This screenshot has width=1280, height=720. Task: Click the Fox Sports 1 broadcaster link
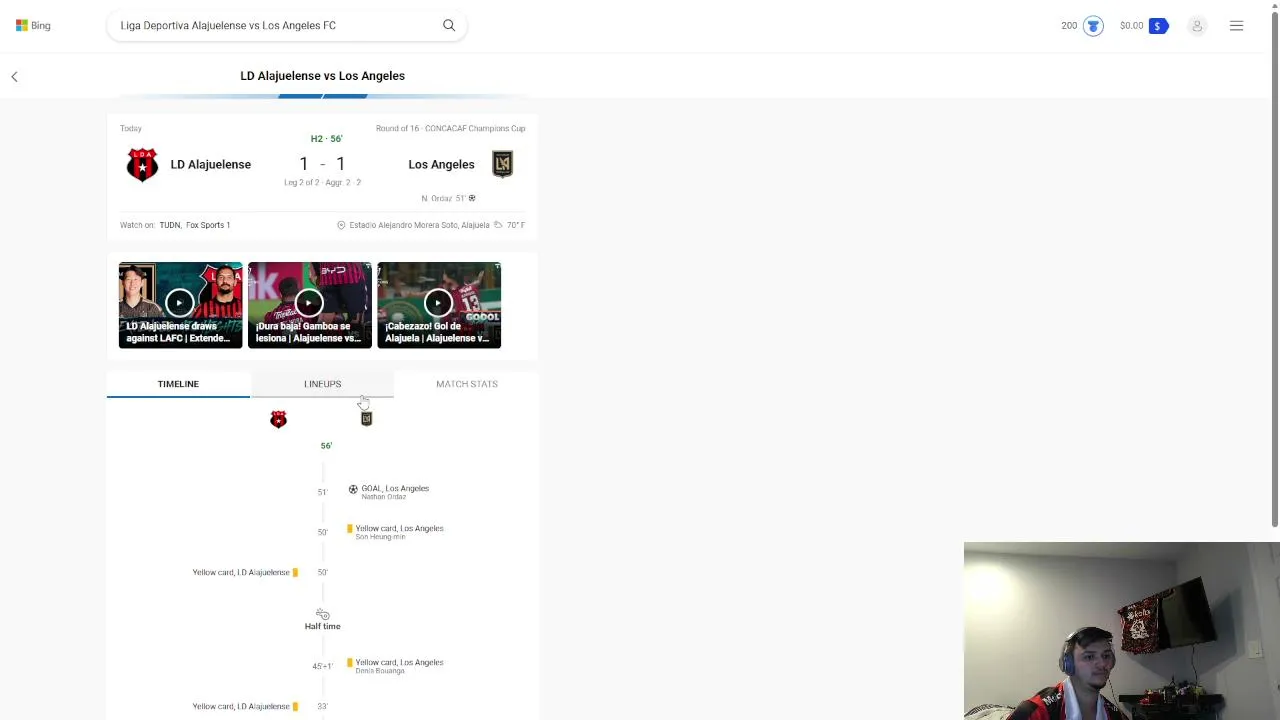point(208,225)
